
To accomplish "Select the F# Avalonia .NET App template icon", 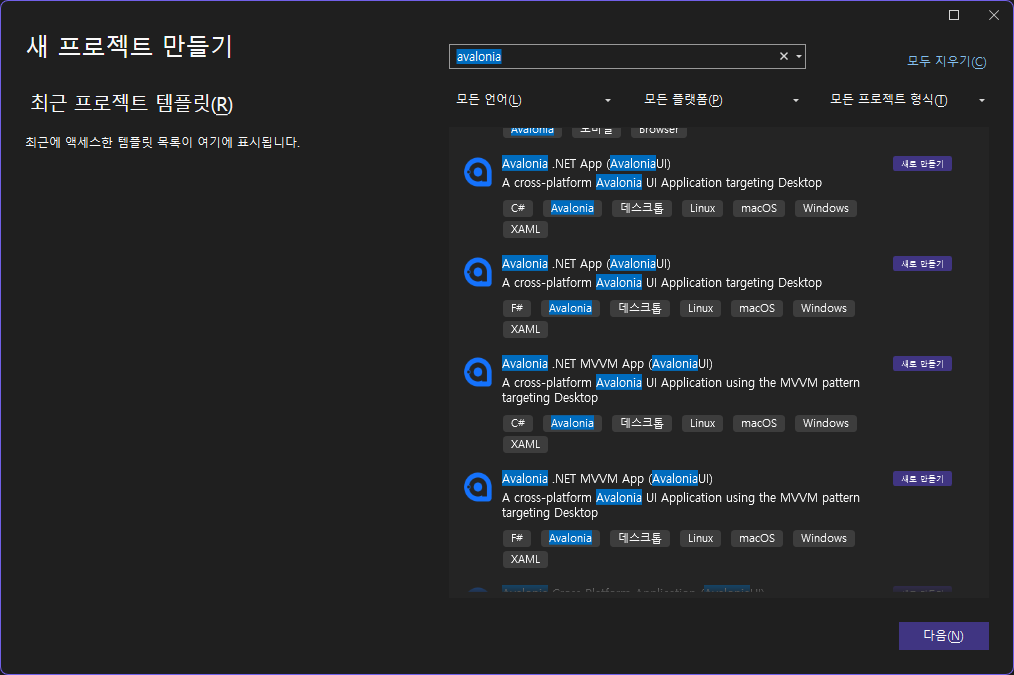I will [x=478, y=272].
